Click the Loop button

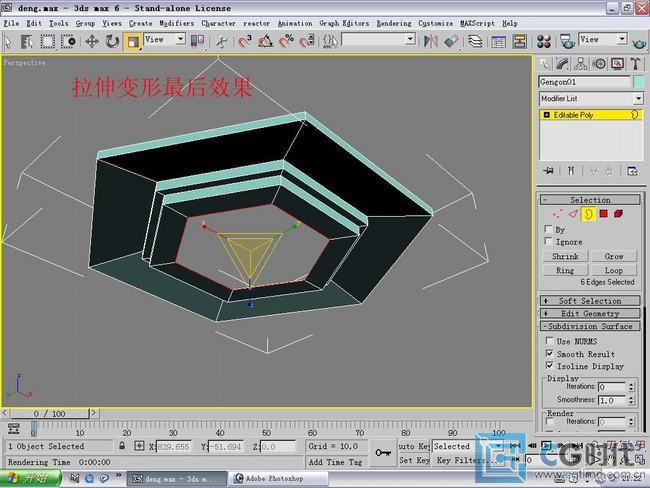click(614, 270)
